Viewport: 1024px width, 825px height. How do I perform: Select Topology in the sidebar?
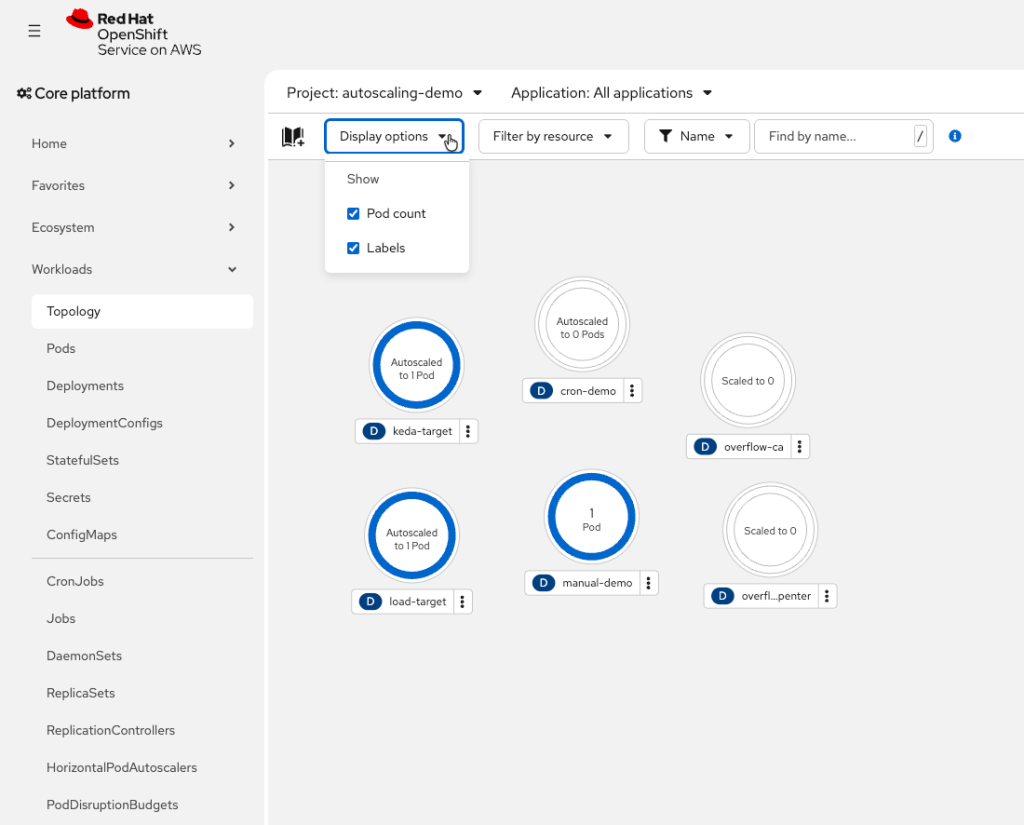point(142,312)
